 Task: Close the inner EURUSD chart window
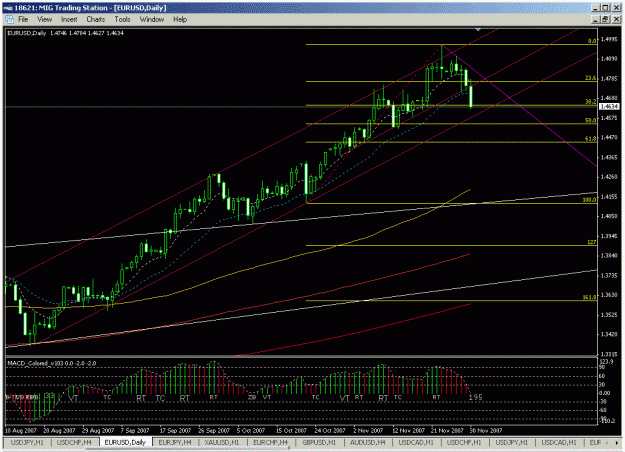point(616,19)
